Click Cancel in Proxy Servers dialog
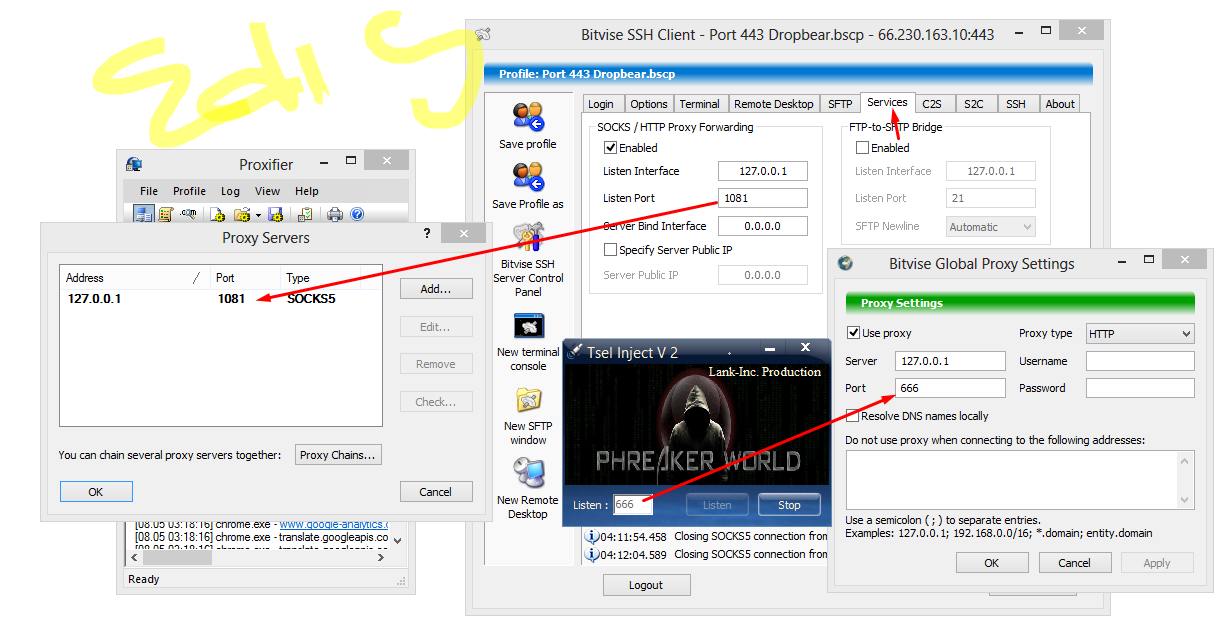 pos(435,492)
